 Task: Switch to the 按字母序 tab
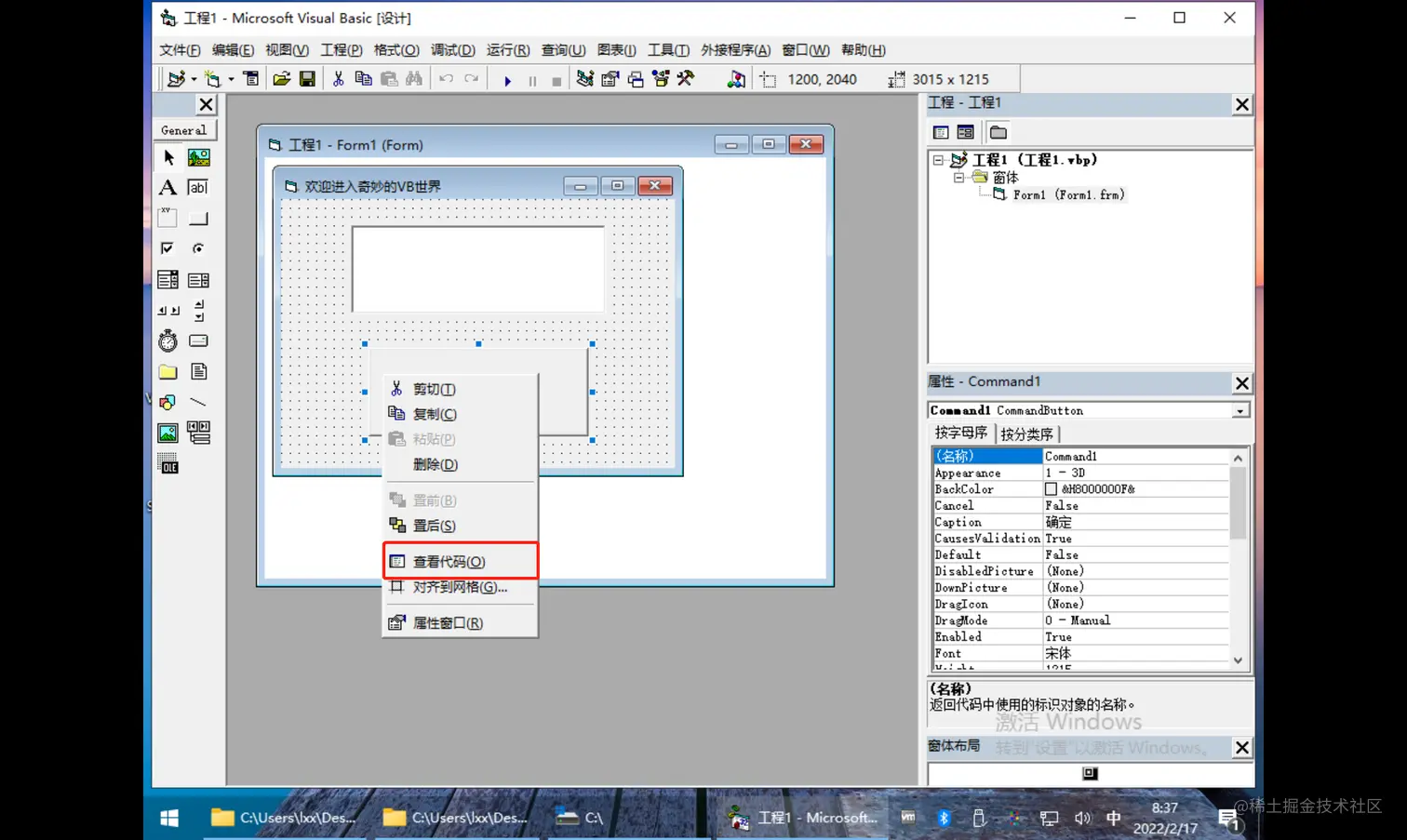(x=961, y=433)
